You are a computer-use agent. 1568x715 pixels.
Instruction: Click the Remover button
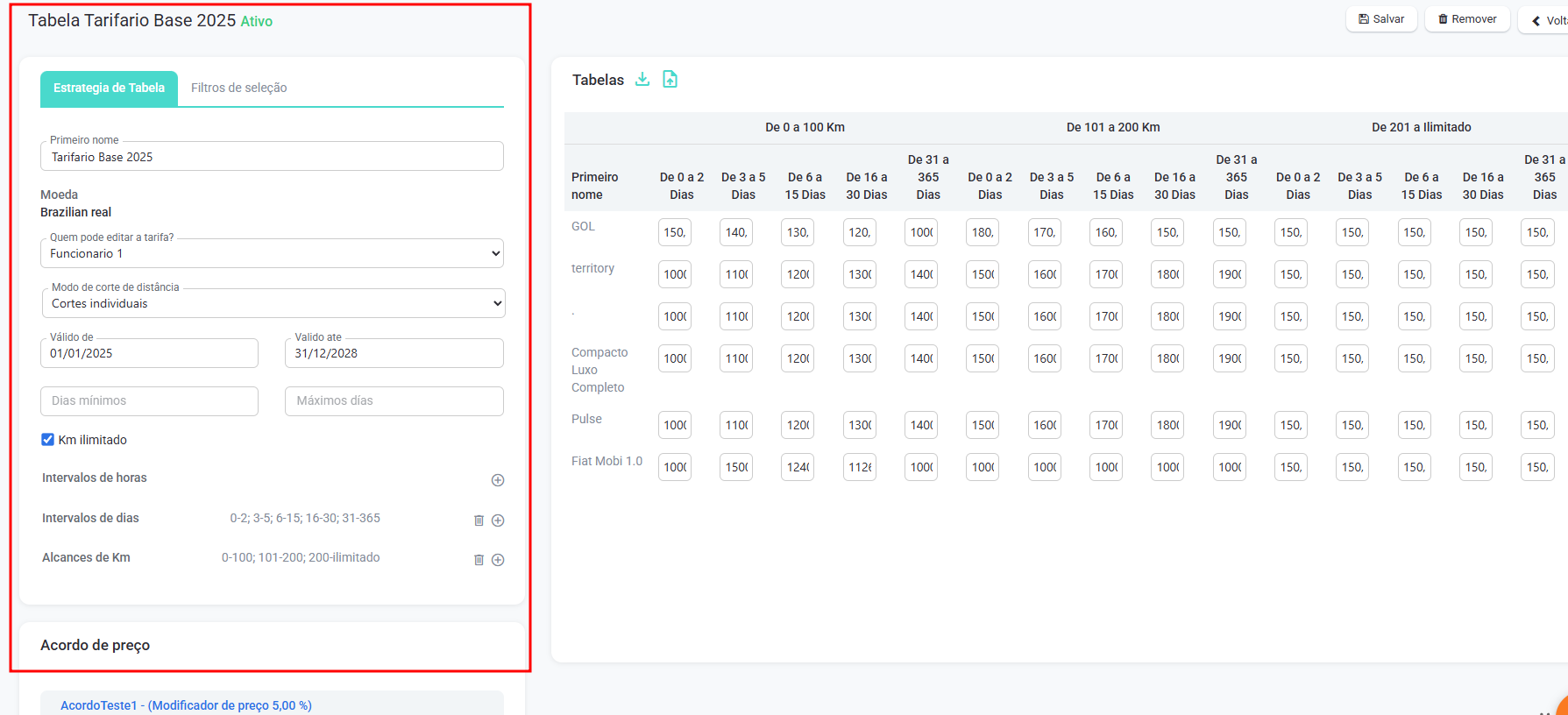pyautogui.click(x=1466, y=19)
